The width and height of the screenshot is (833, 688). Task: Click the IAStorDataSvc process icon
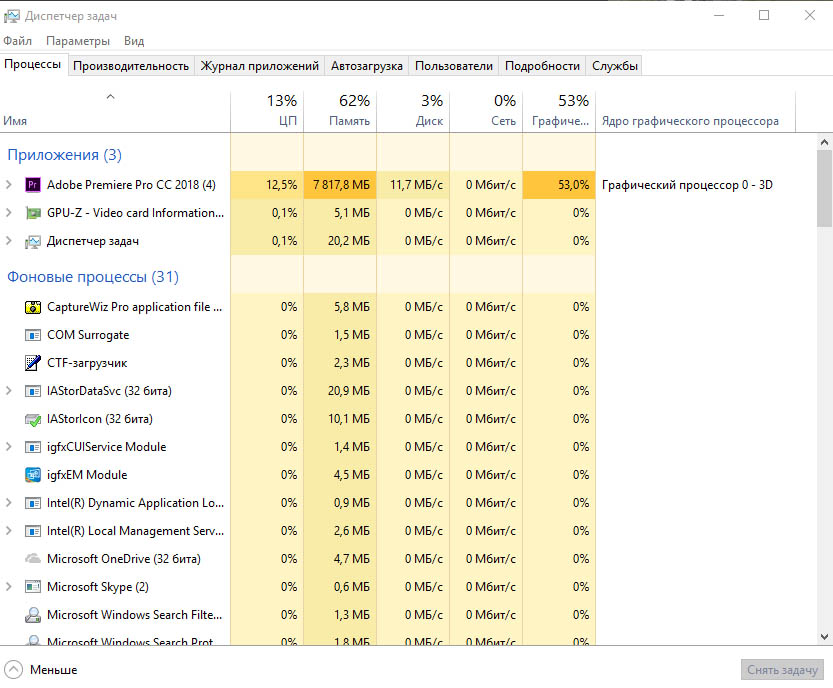click(x=33, y=391)
